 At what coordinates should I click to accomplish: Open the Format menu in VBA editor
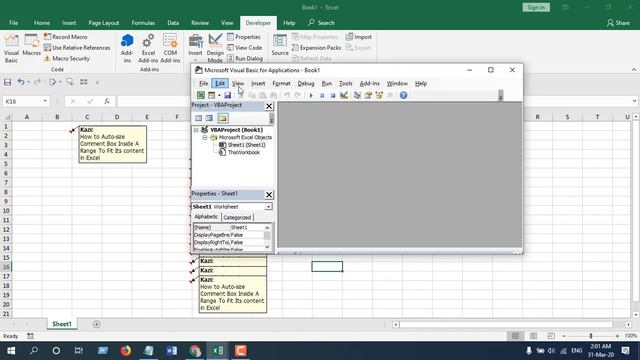click(281, 83)
